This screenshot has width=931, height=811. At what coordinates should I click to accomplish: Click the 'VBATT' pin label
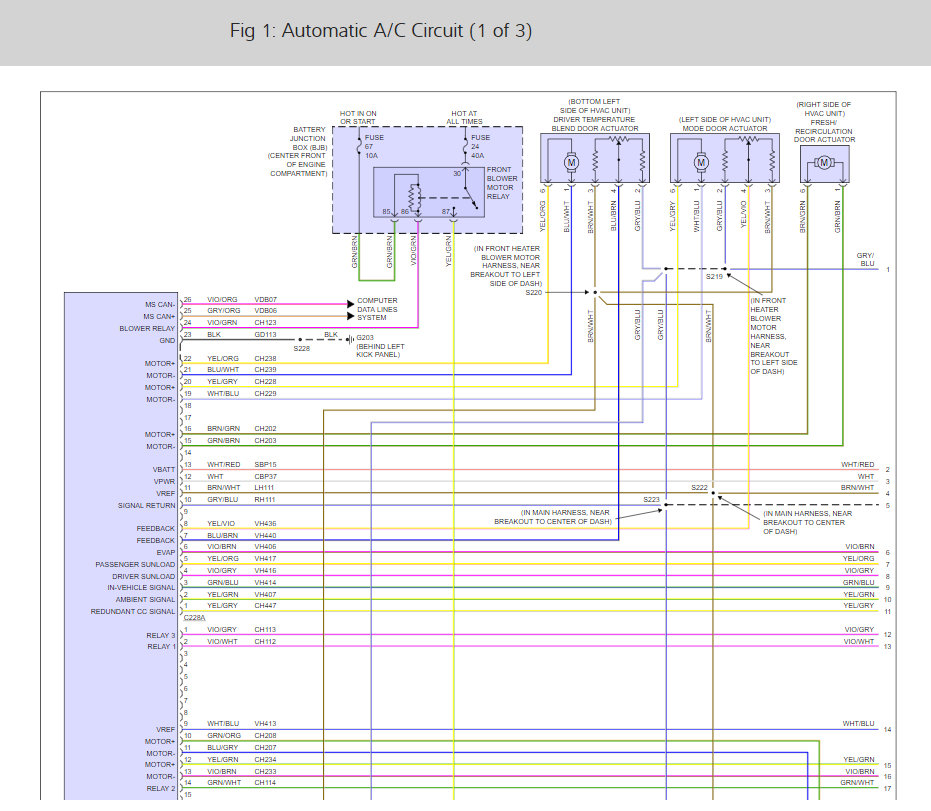point(164,470)
